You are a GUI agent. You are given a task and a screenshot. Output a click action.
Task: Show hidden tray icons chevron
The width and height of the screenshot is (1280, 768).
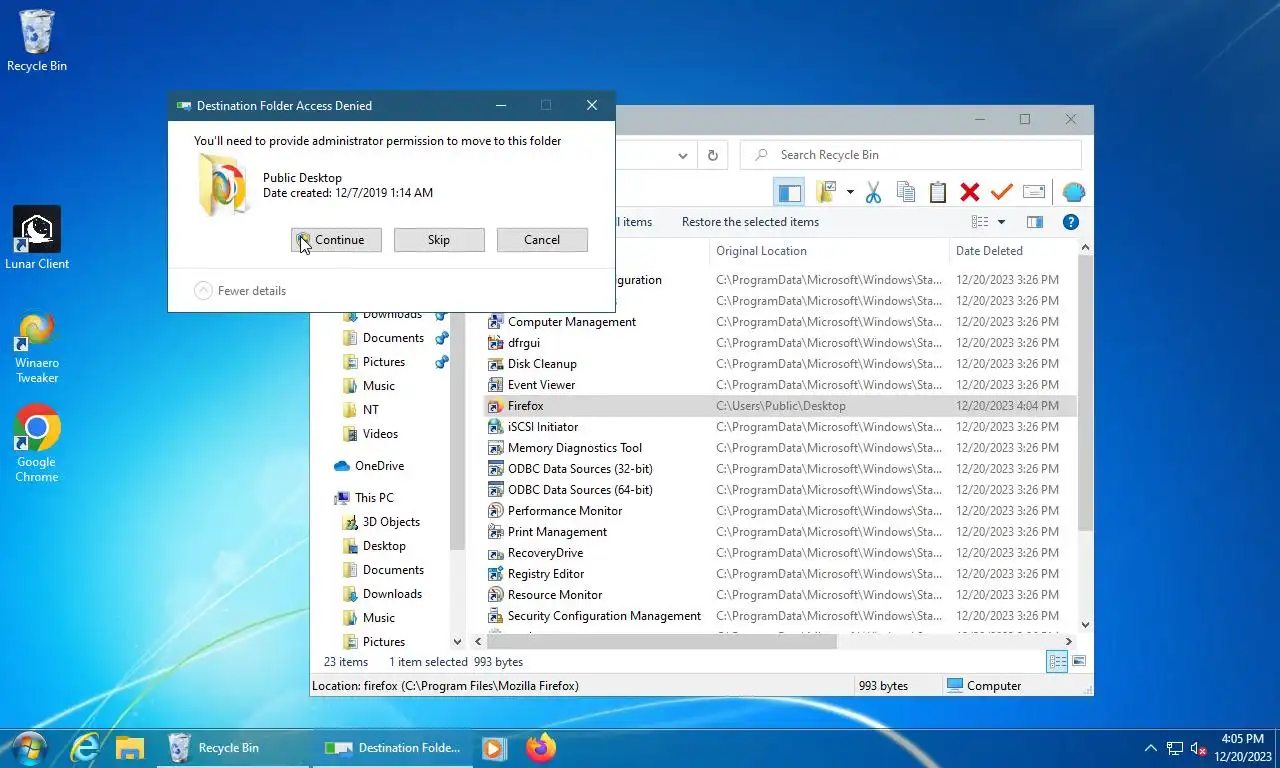(1150, 748)
